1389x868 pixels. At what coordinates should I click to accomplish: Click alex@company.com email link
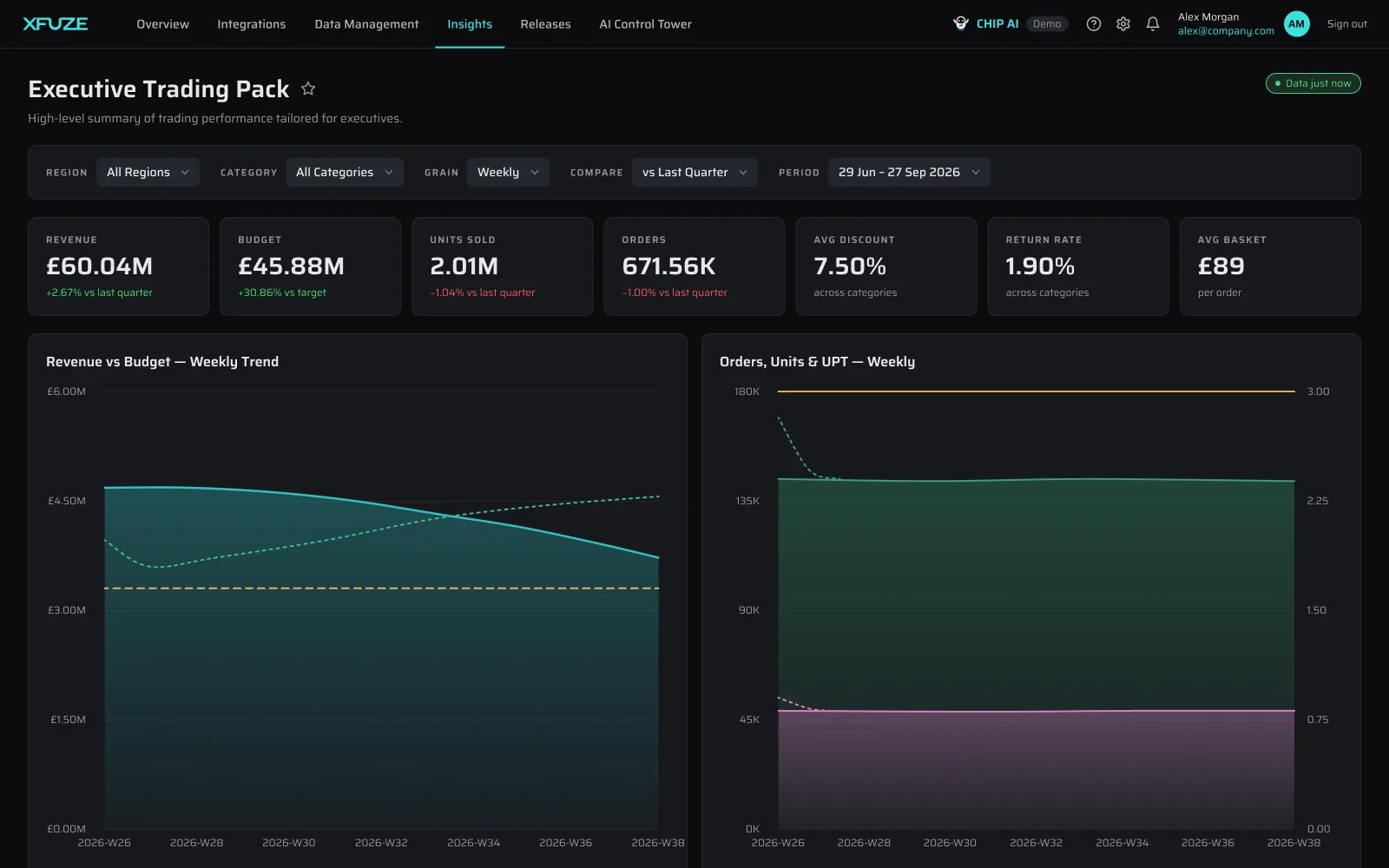point(1226,31)
